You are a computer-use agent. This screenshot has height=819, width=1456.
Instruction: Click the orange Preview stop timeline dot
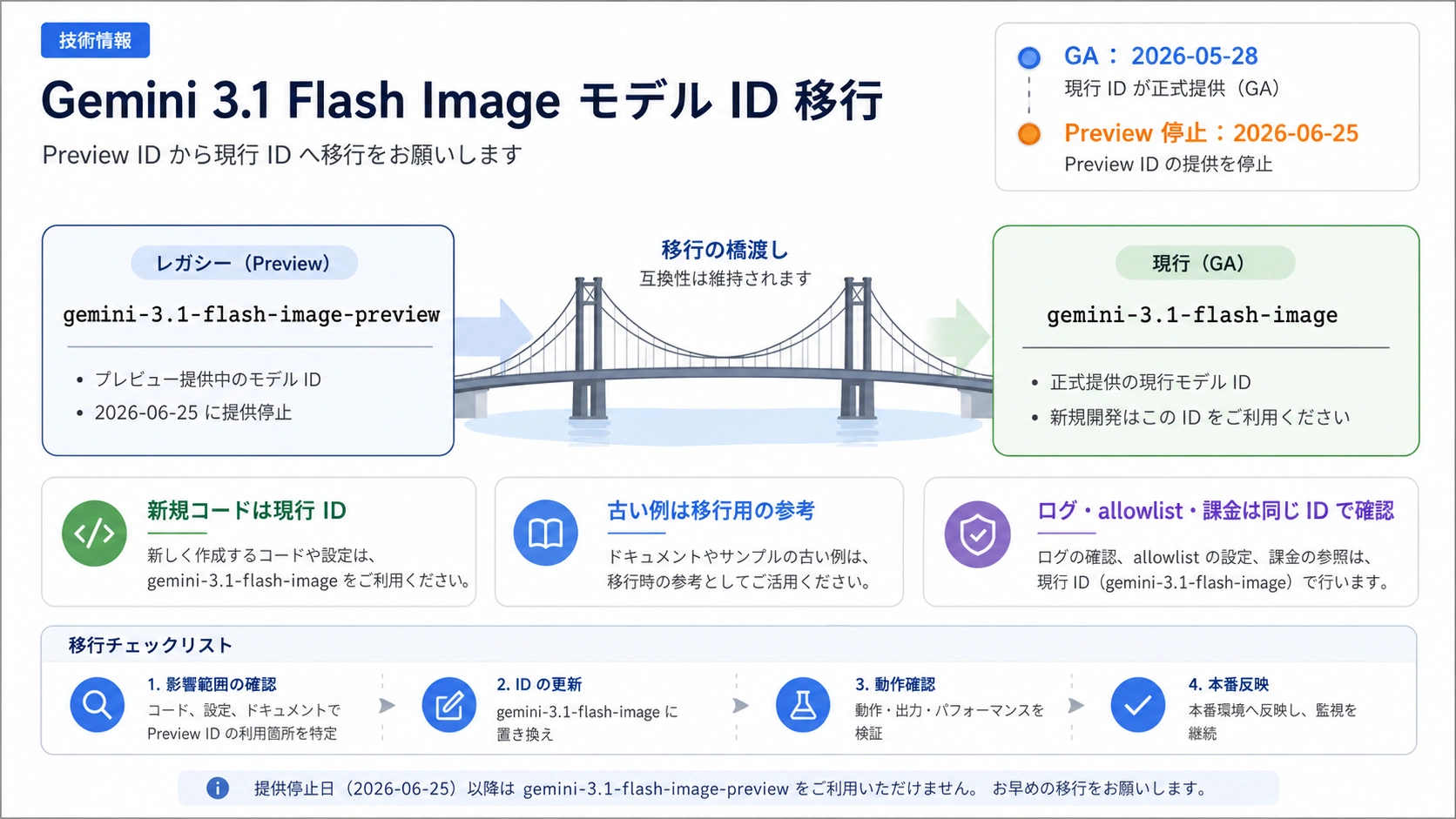1029,134
